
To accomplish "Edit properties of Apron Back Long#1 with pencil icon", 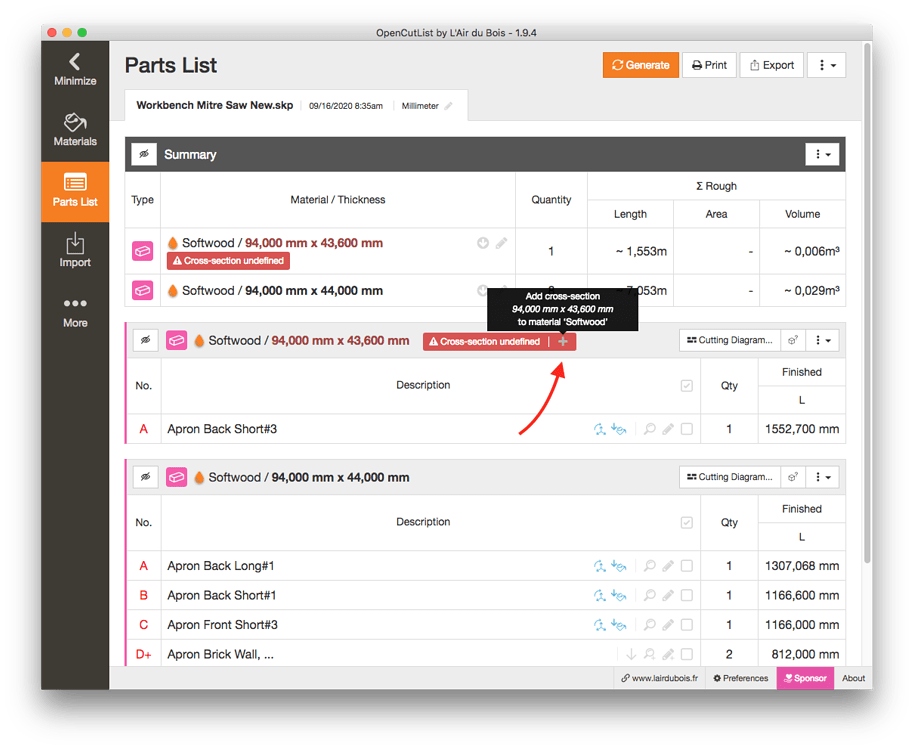I will (668, 565).
